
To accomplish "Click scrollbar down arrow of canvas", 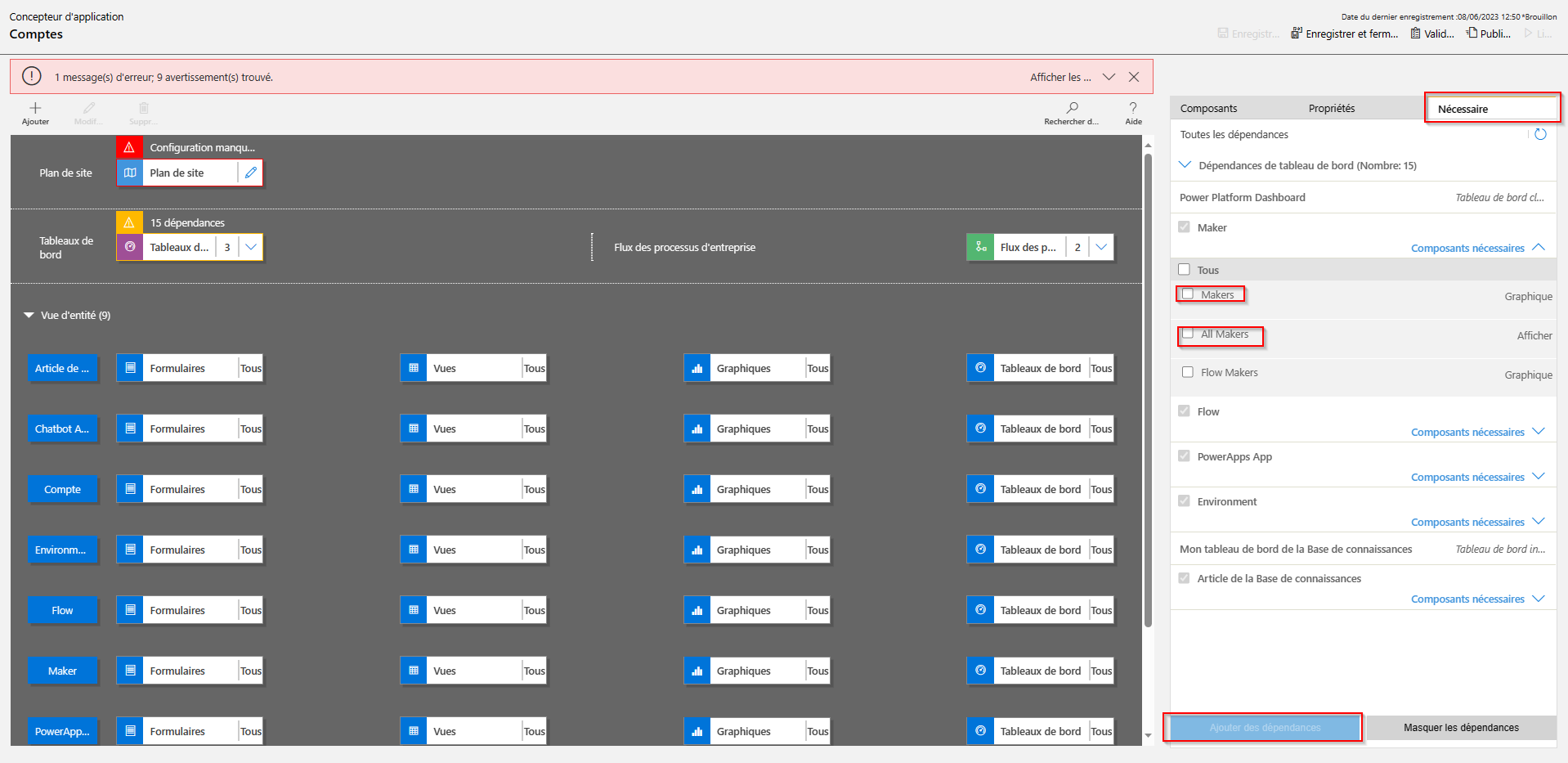I will tap(1148, 735).
